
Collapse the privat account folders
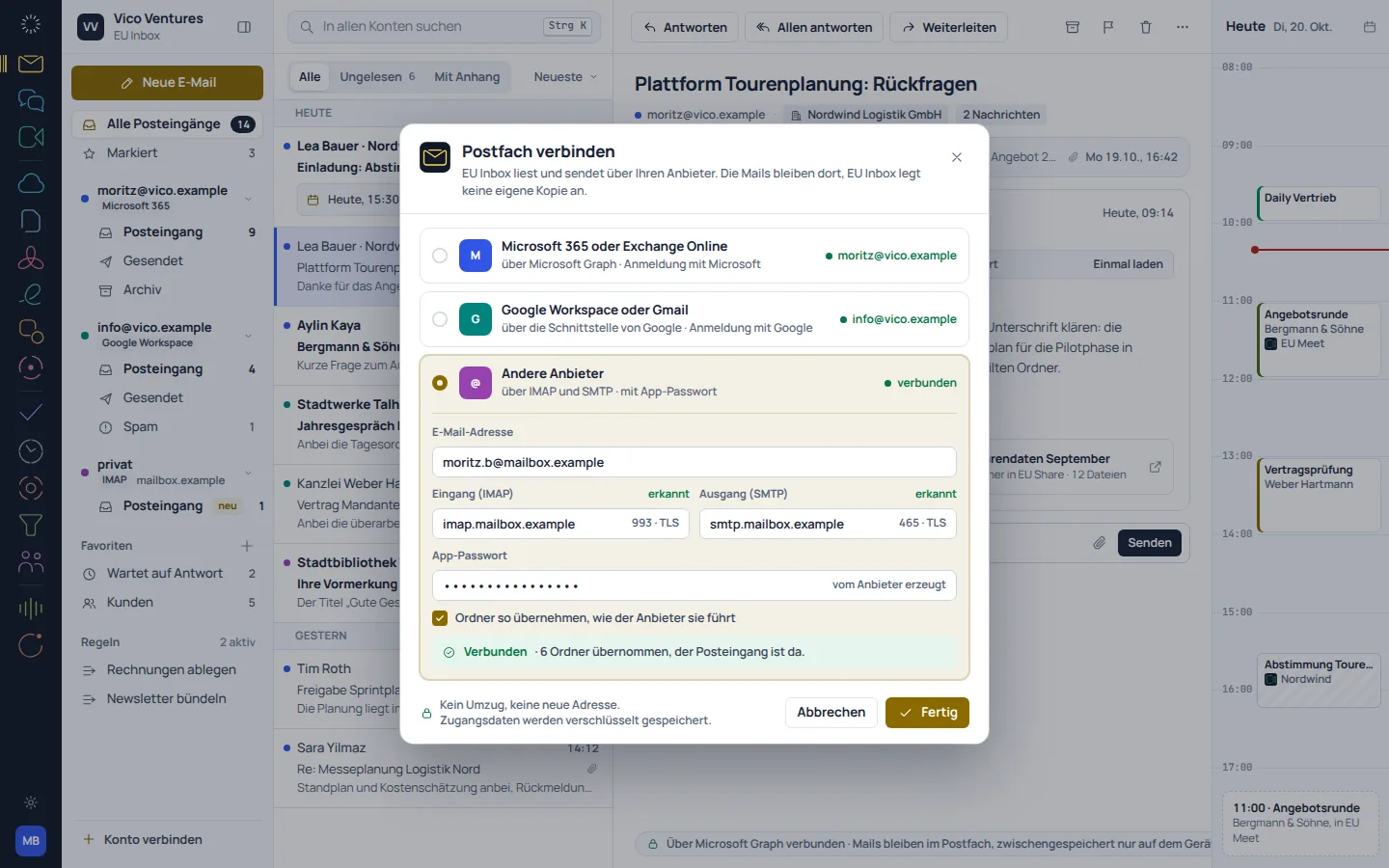pyautogui.click(x=249, y=473)
